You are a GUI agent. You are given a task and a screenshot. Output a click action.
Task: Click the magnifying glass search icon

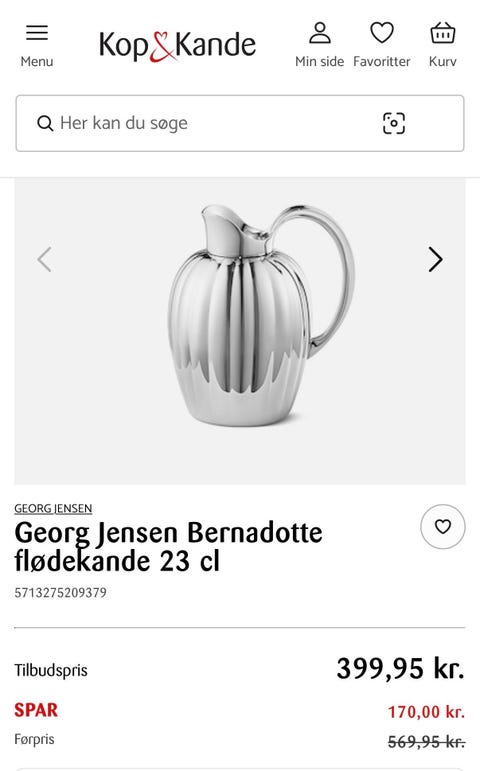pos(45,123)
